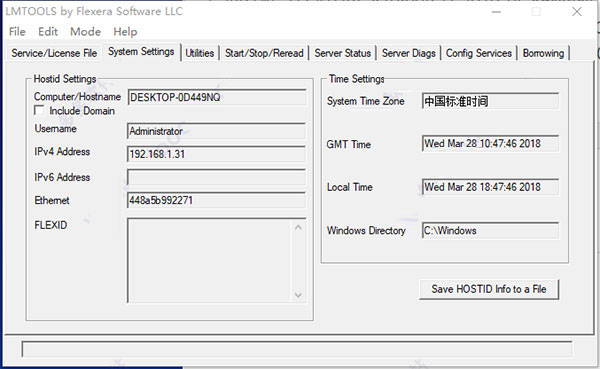600x369 pixels.
Task: Click the System Time Zone field
Action: click(x=490, y=101)
